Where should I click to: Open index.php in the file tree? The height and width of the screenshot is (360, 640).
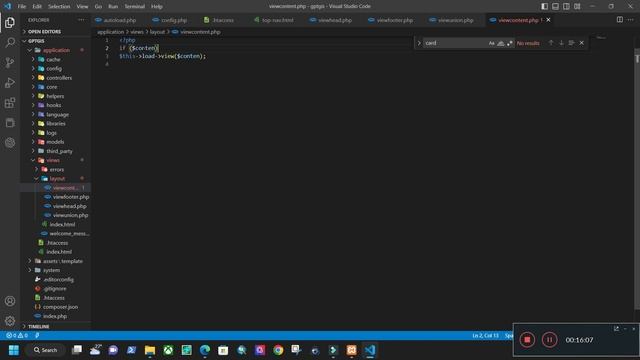[56, 316]
